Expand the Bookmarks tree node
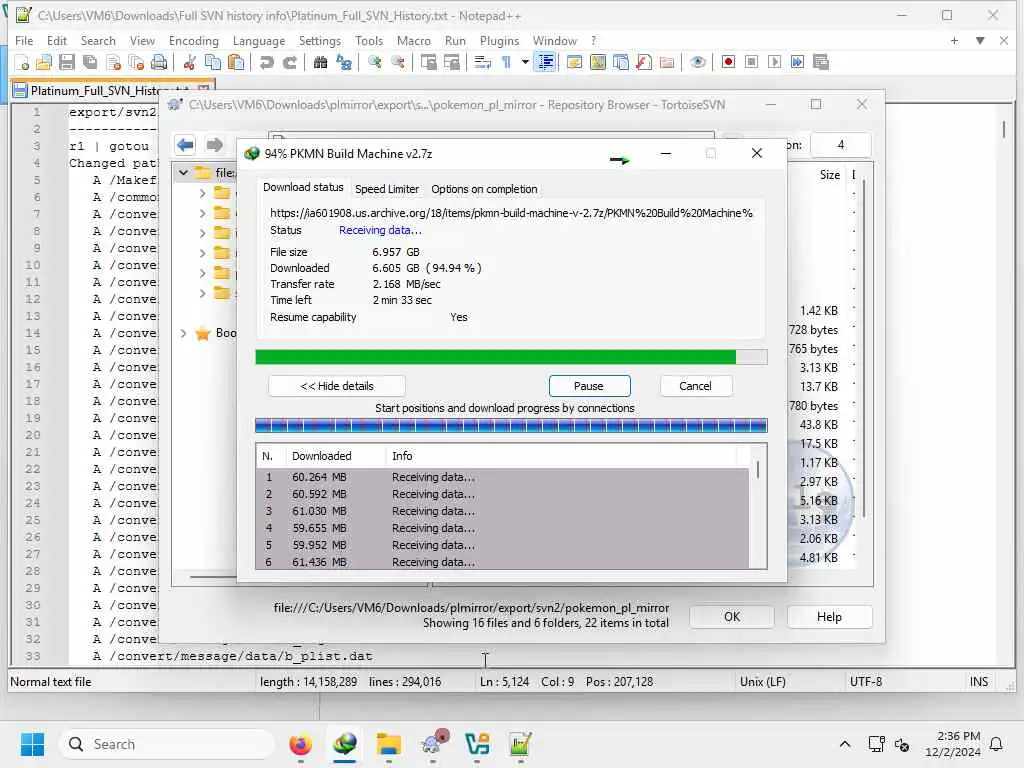Viewport: 1024px width, 768px height. coord(184,333)
